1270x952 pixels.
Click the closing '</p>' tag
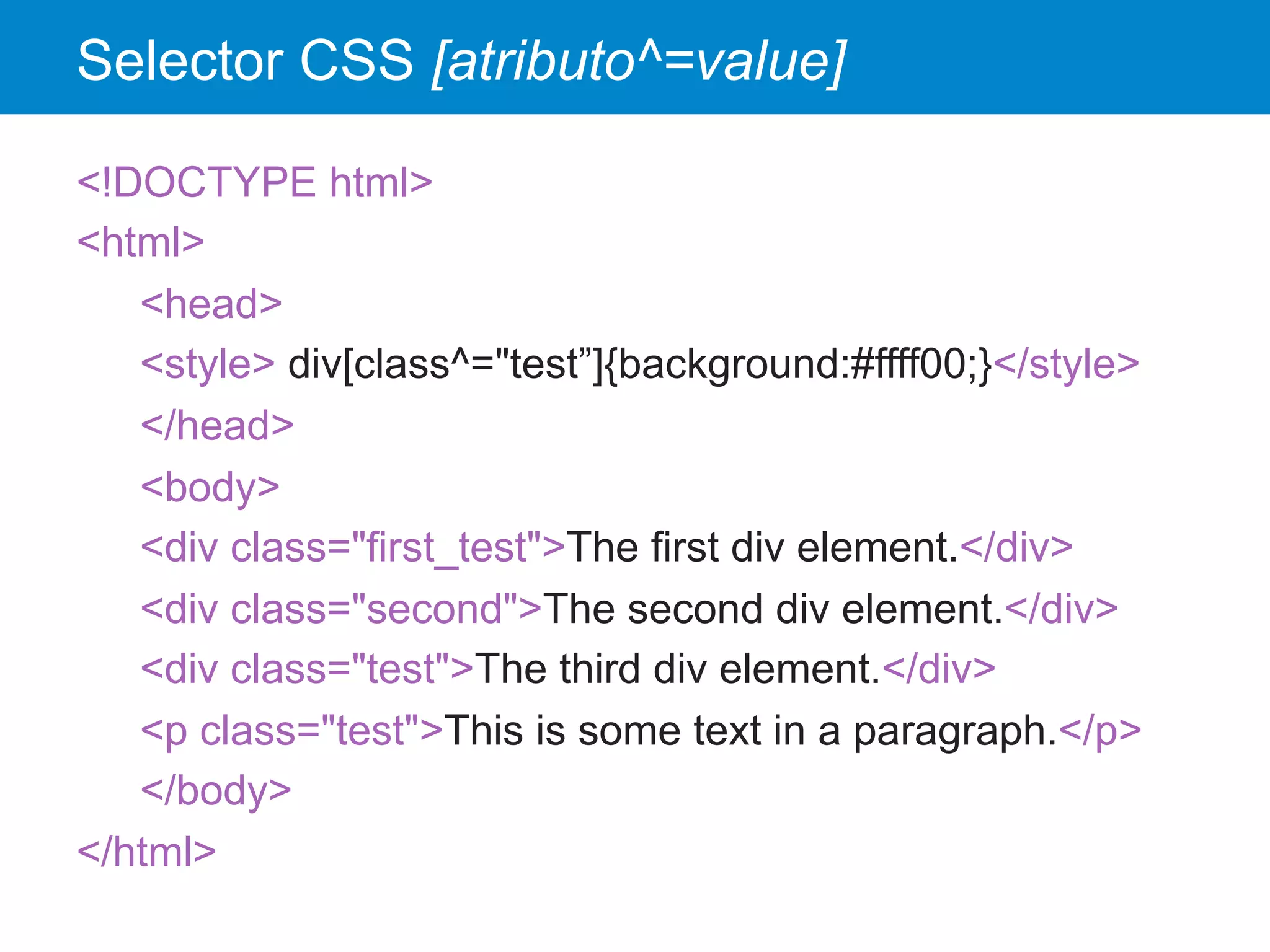1100,731
